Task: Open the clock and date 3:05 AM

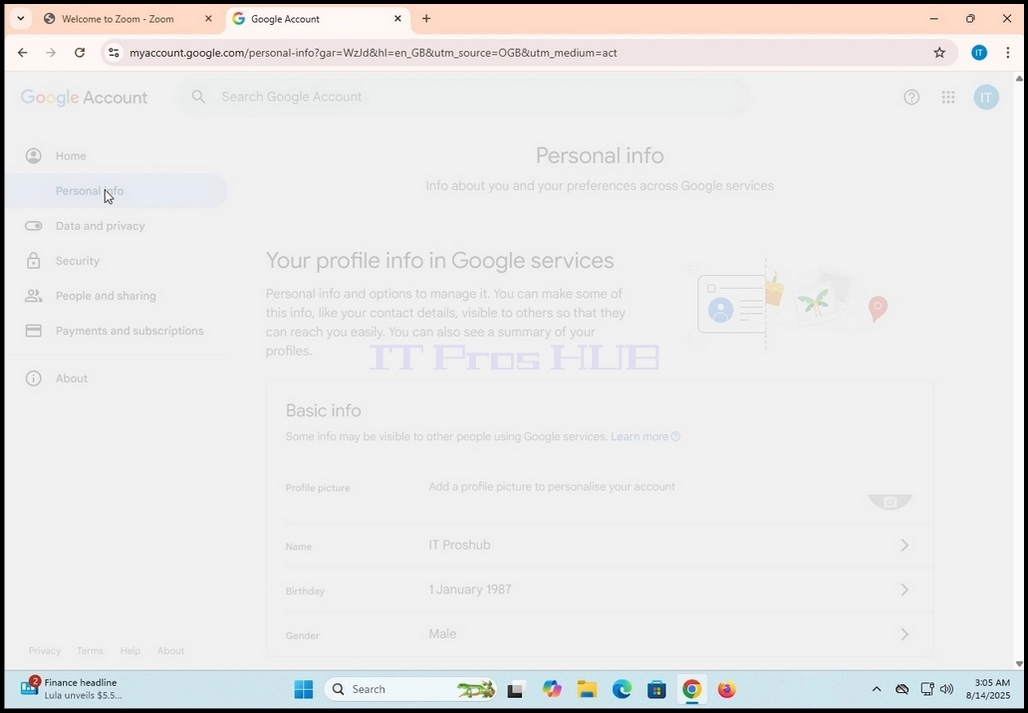Action: pos(988,689)
